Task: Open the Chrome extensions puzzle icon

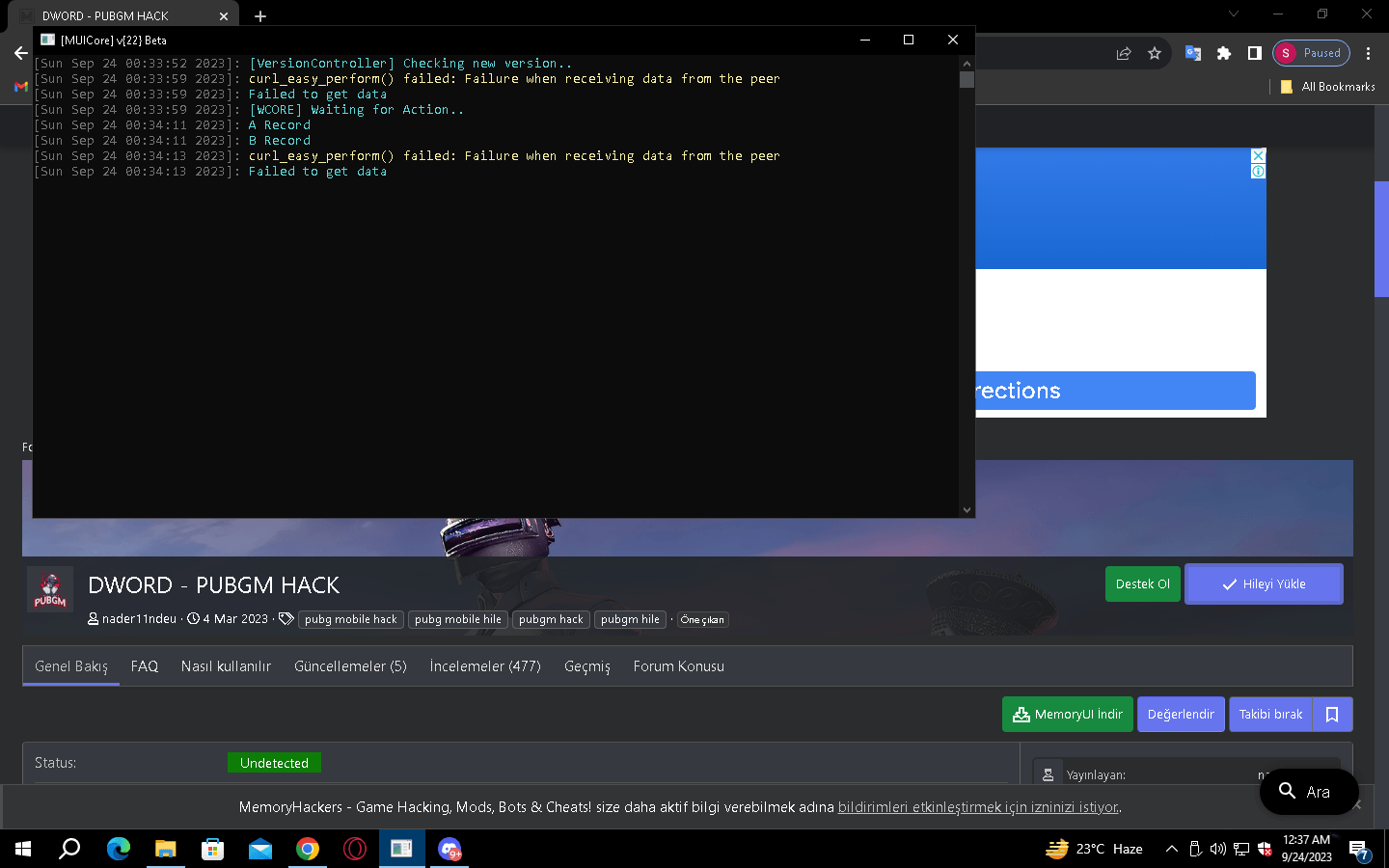Action: click(x=1224, y=53)
